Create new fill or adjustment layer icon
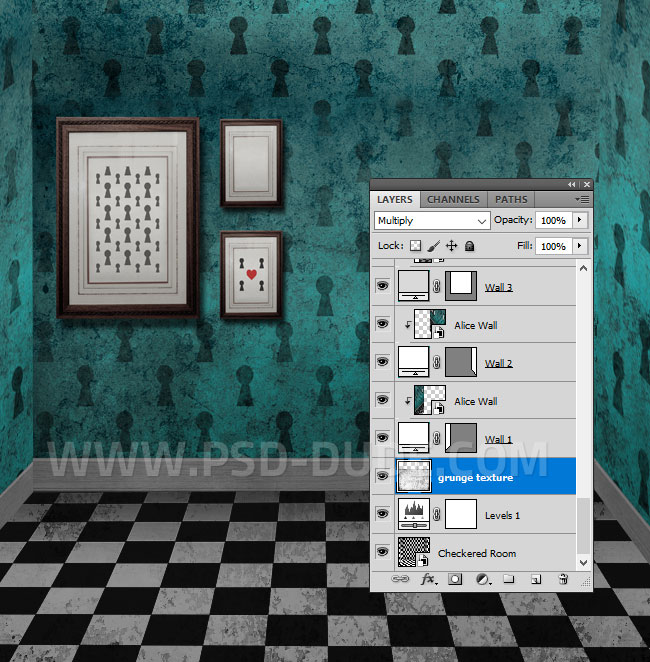The height and width of the screenshot is (662, 650). 483,579
